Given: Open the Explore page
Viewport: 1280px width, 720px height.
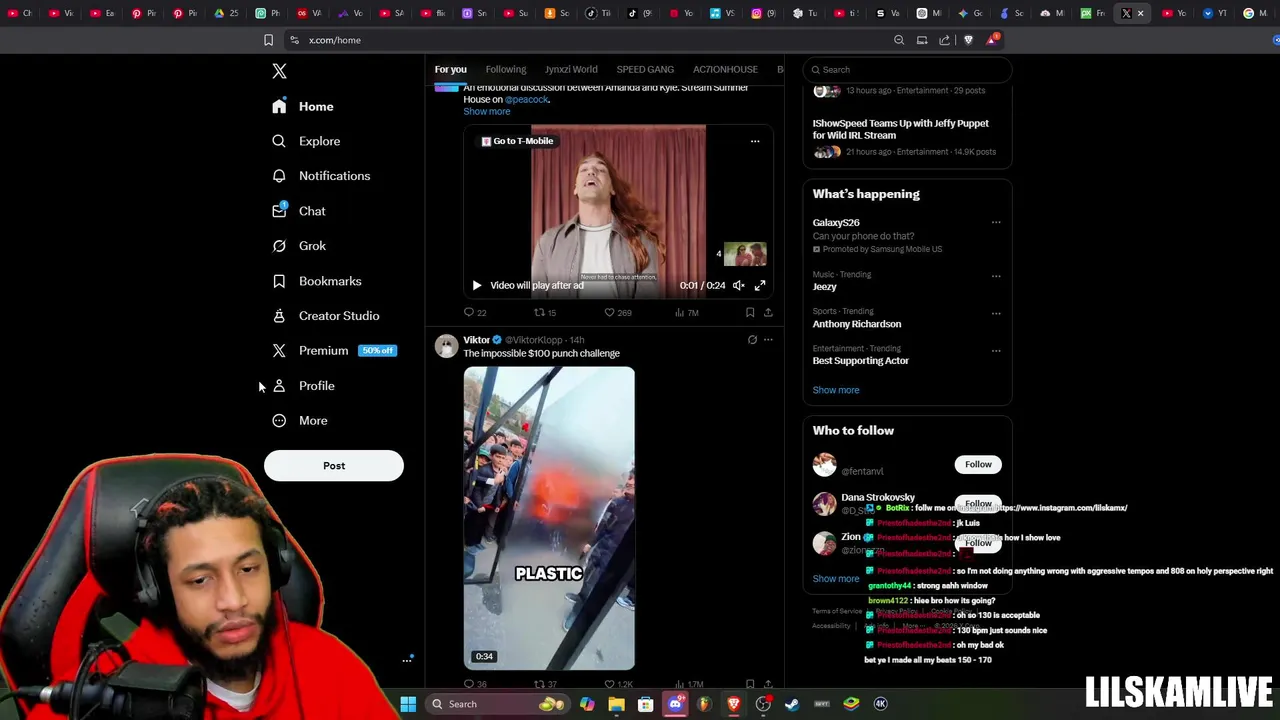Looking at the screenshot, I should pyautogui.click(x=307, y=141).
